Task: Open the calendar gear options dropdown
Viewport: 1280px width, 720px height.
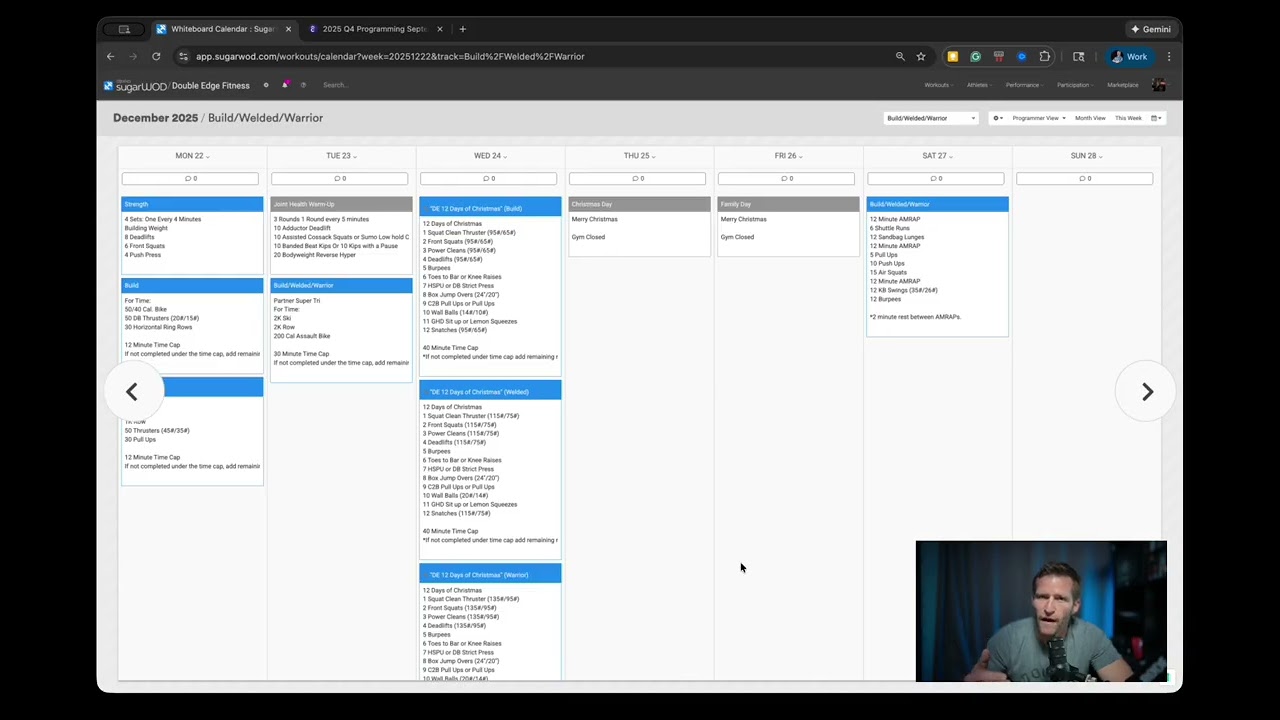Action: [x=998, y=118]
